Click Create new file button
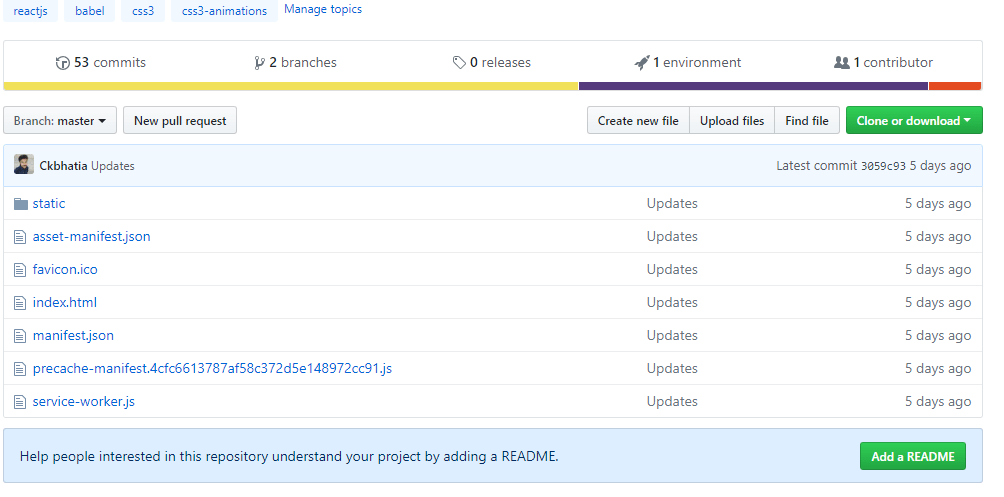The height and width of the screenshot is (497, 1004). (x=638, y=120)
